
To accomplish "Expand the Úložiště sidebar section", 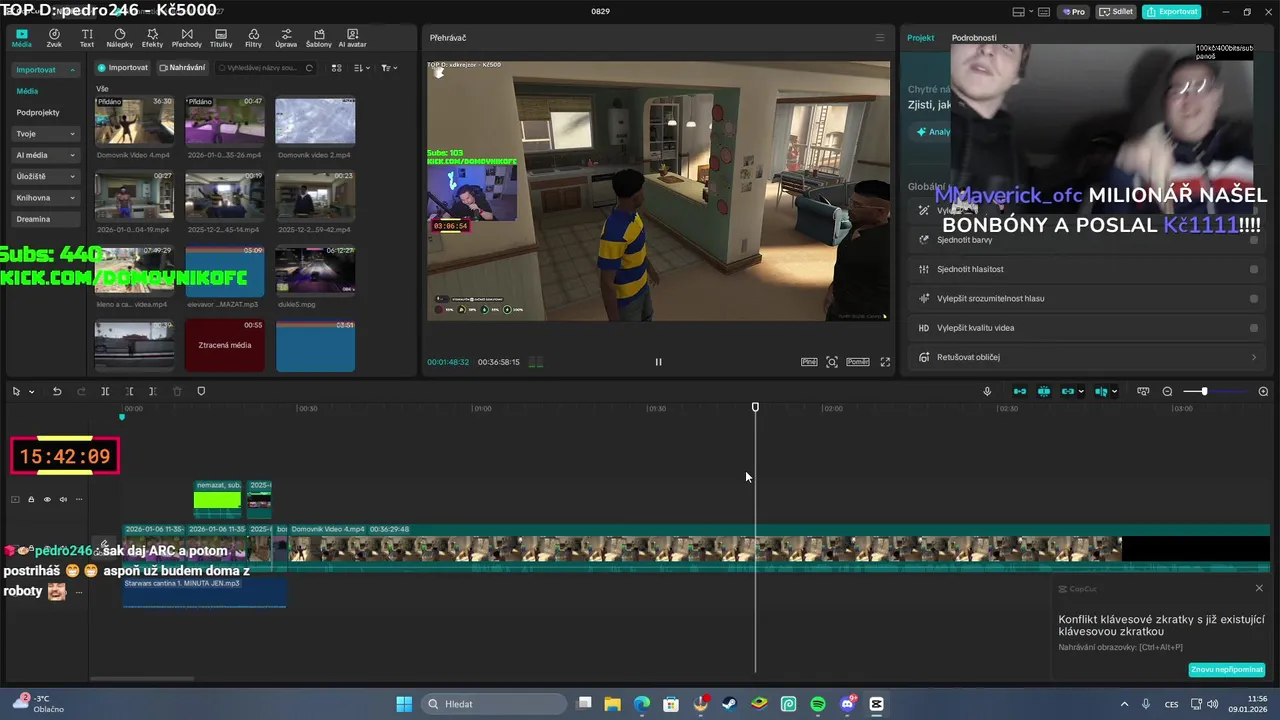I will coord(72,176).
